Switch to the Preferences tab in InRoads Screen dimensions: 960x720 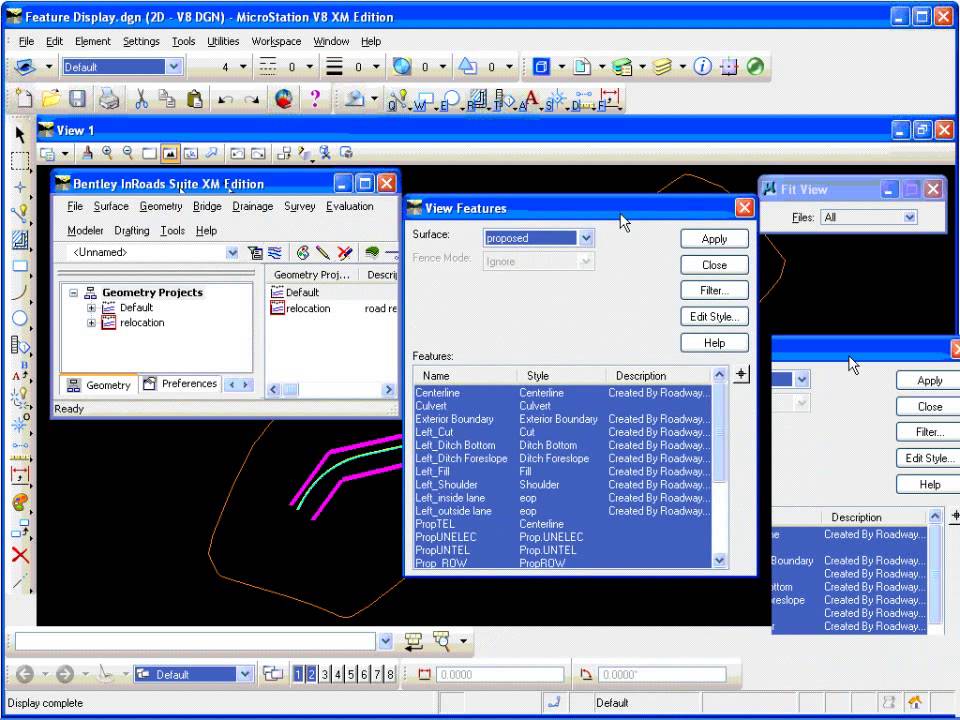181,384
